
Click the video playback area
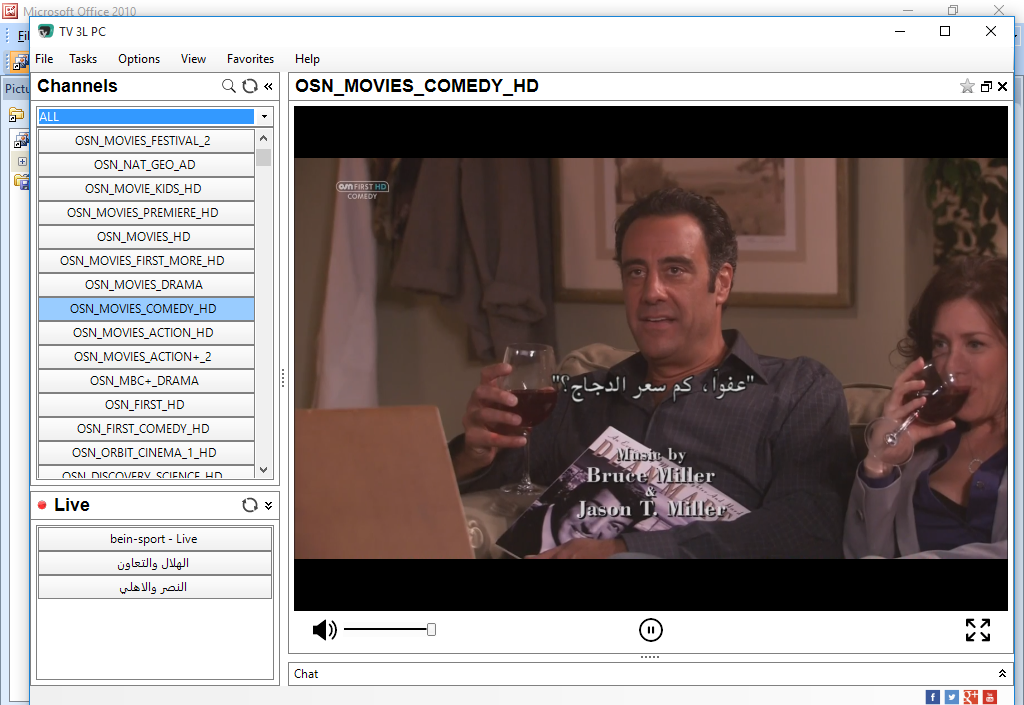(x=650, y=358)
